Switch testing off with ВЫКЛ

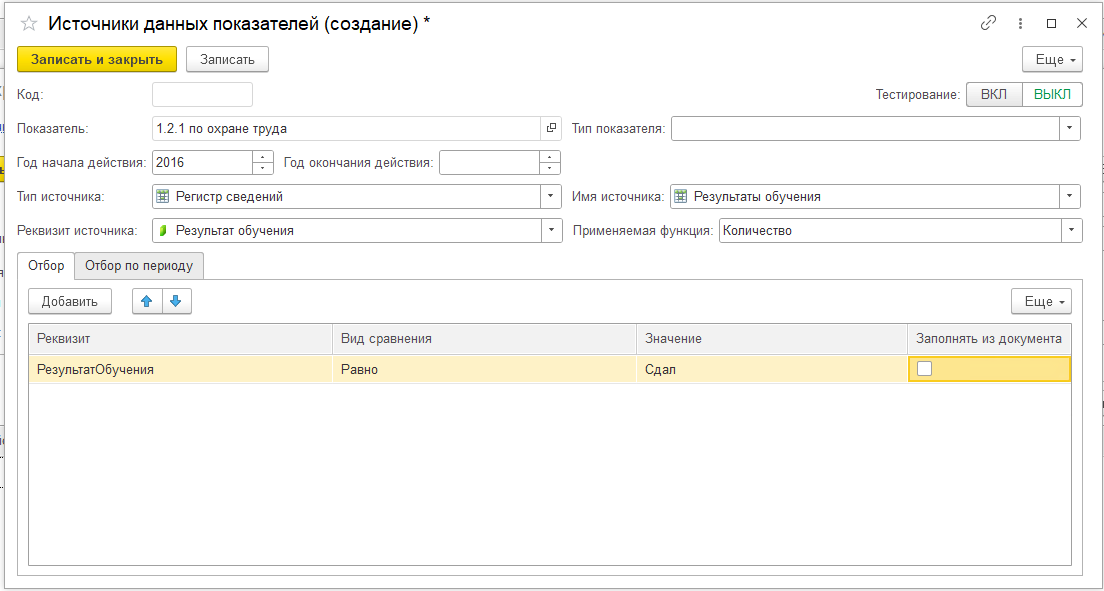(x=1052, y=94)
